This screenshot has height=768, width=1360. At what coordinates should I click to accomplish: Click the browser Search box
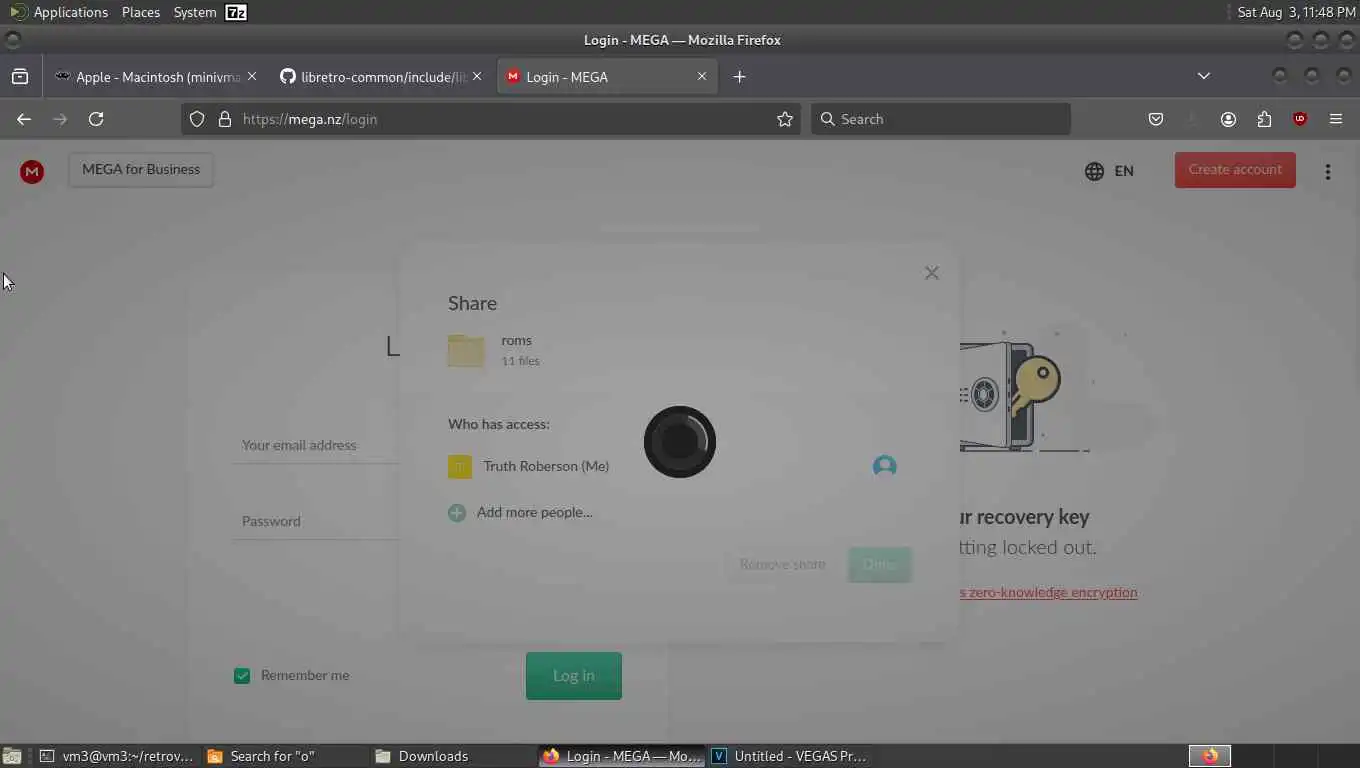click(x=940, y=119)
